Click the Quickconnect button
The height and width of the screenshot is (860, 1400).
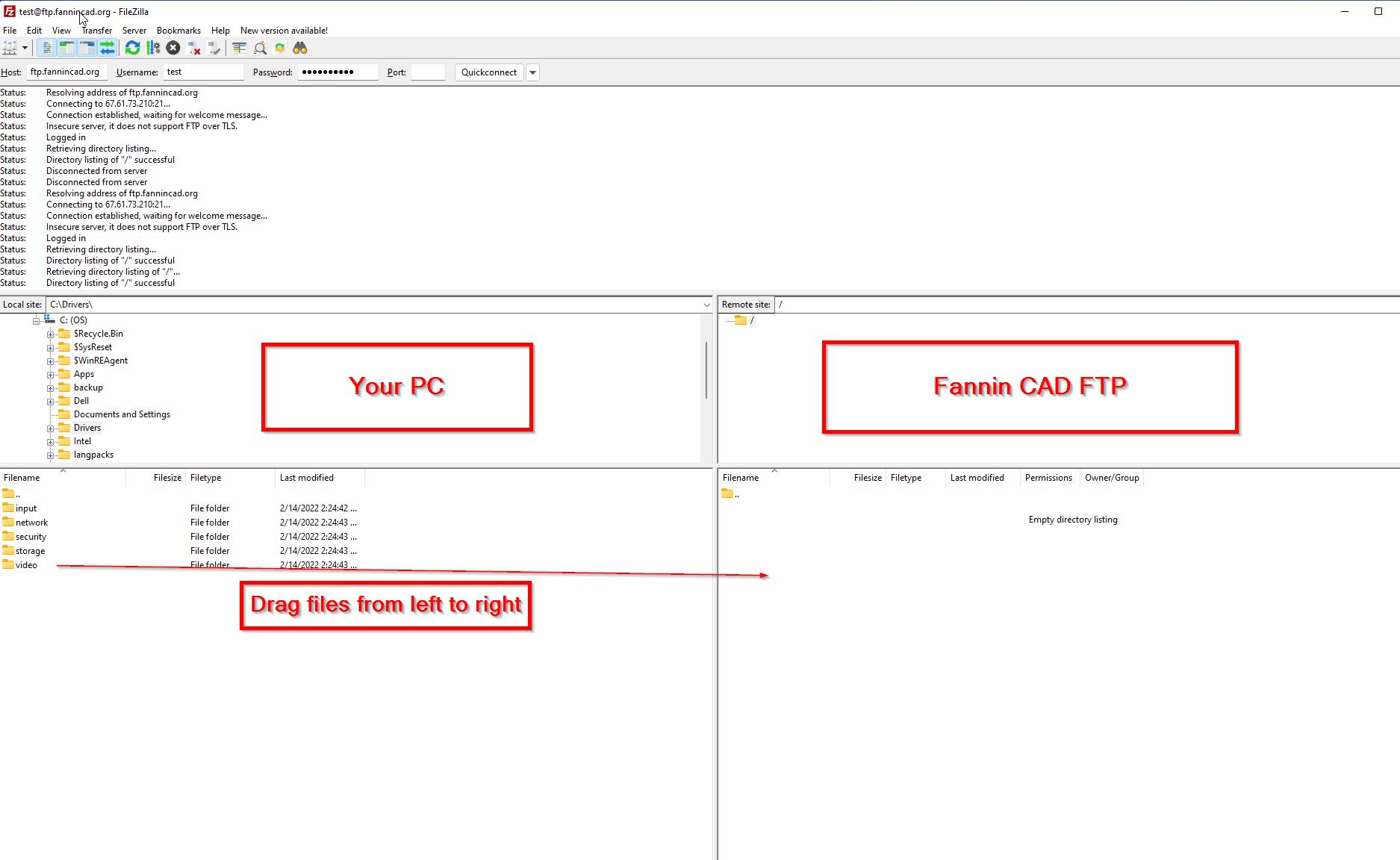[x=488, y=72]
